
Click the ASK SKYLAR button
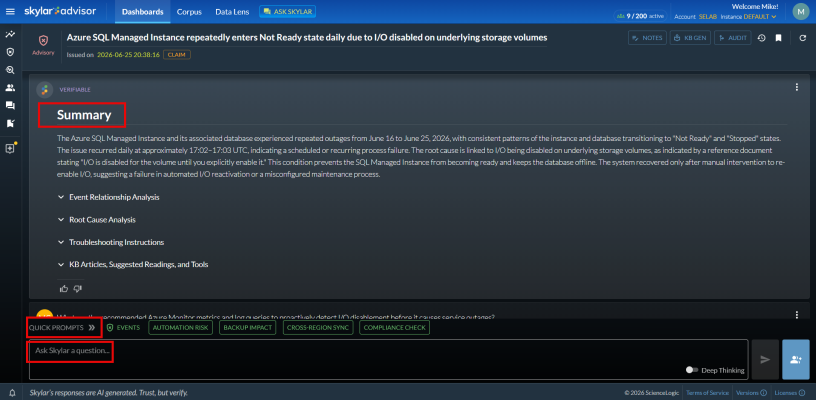(x=287, y=11)
